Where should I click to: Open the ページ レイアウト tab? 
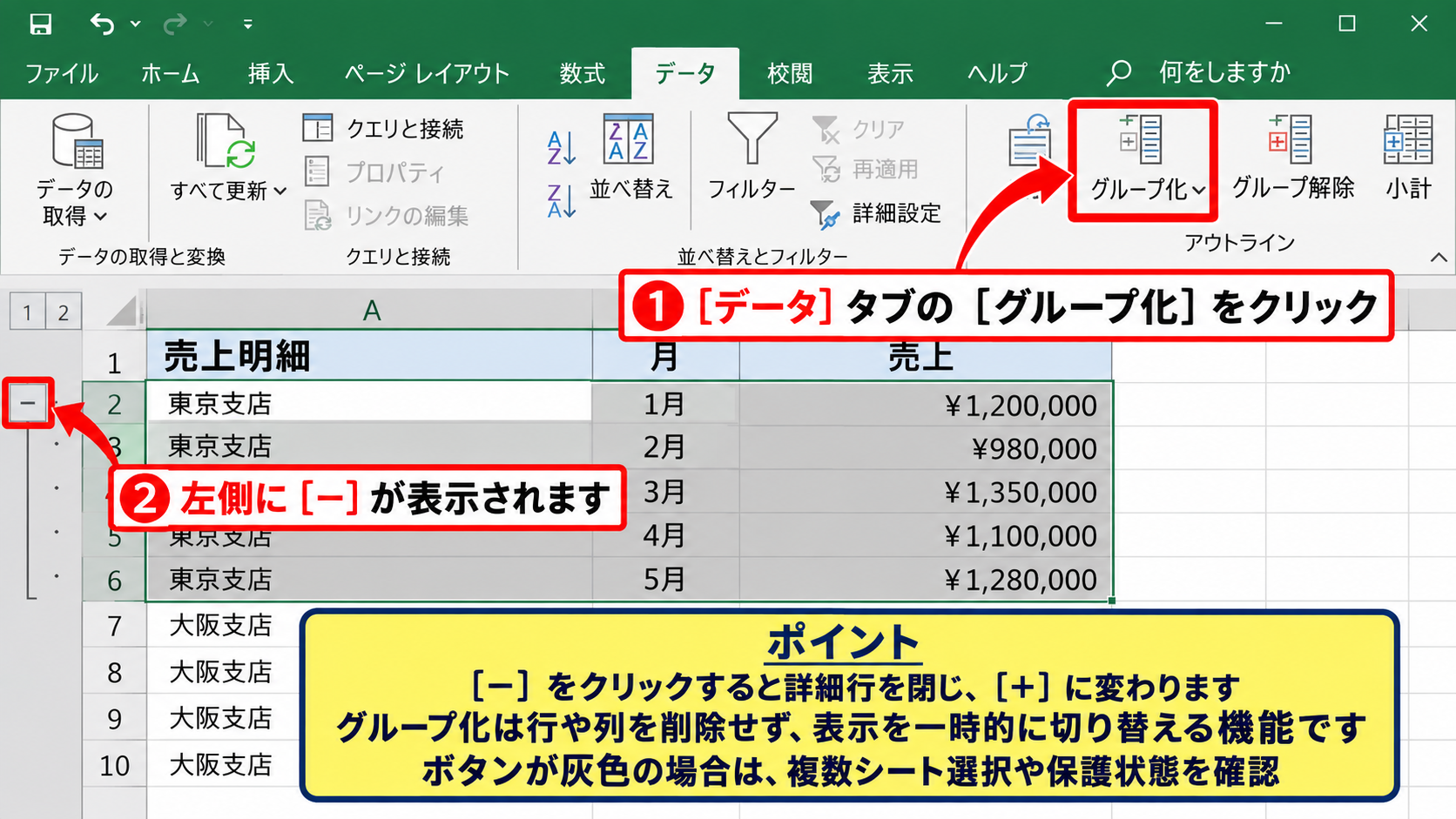pyautogui.click(x=427, y=73)
